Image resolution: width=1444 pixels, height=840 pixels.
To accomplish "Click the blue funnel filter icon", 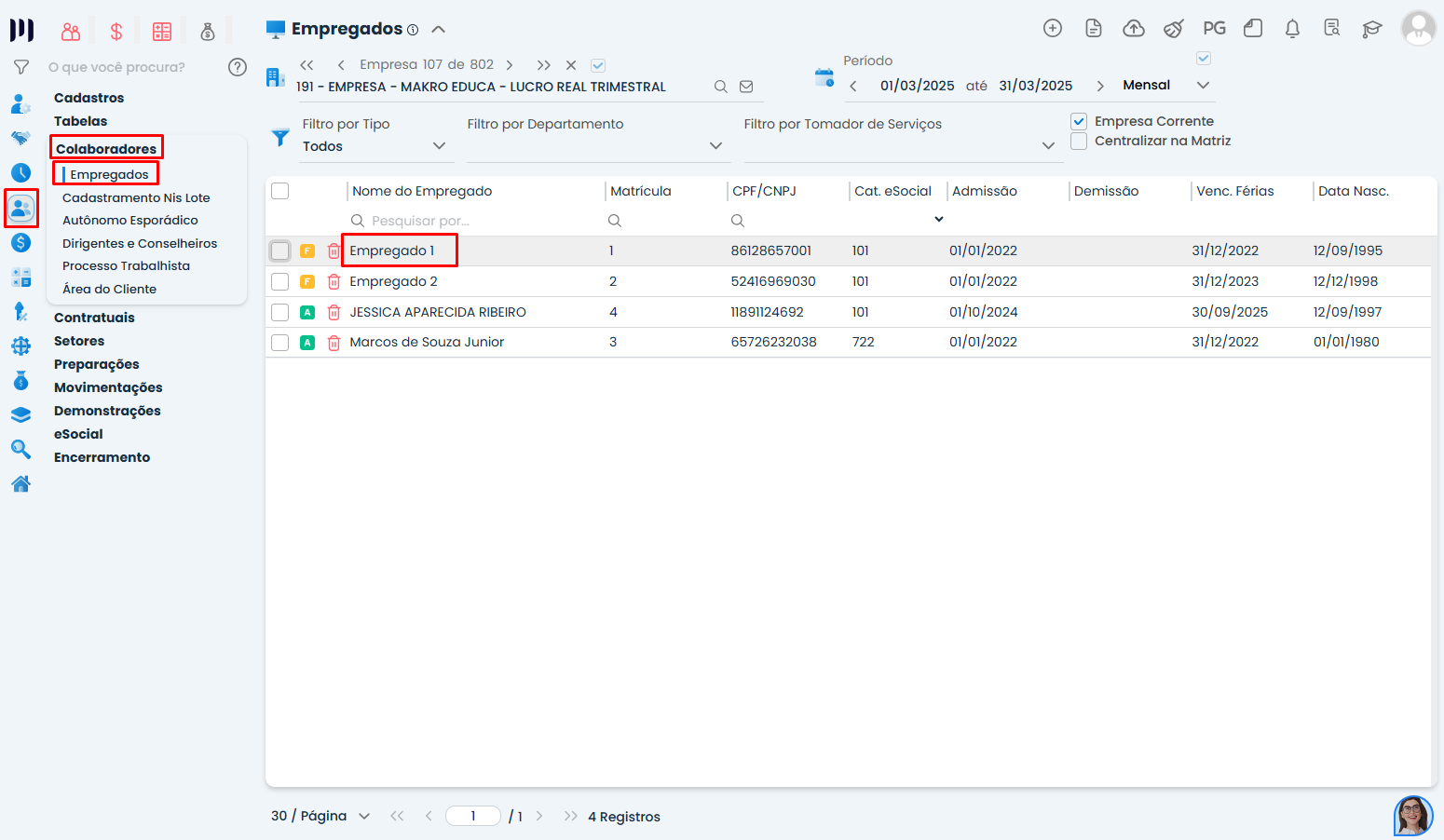I will (x=279, y=137).
